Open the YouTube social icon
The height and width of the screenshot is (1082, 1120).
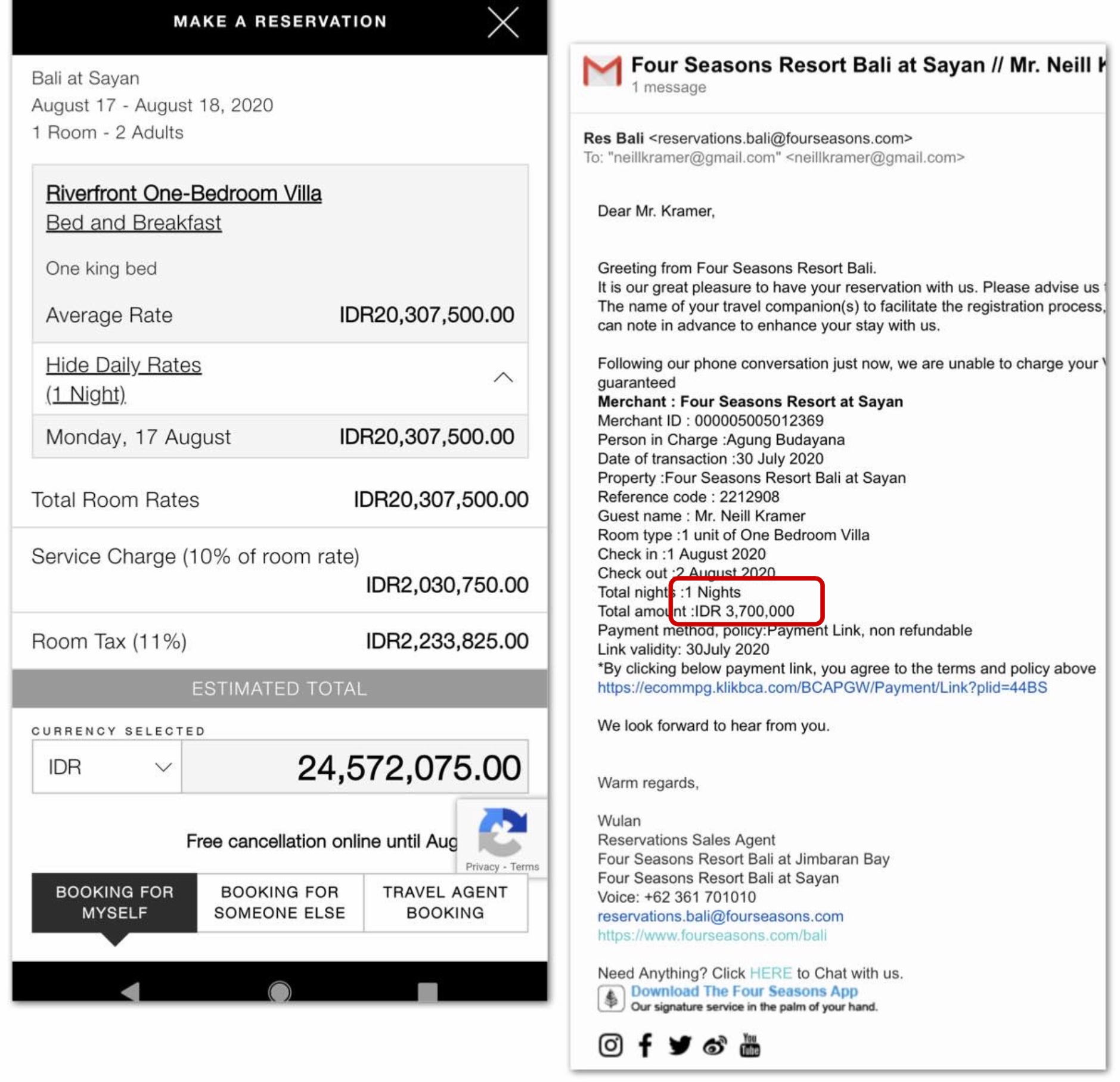[x=749, y=1045]
